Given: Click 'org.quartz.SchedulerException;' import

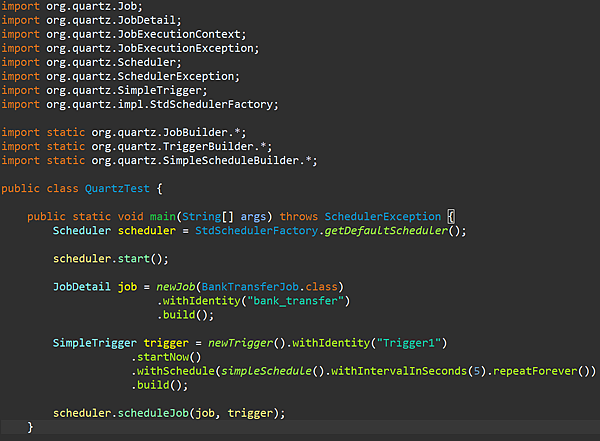Looking at the screenshot, I should pos(143,77).
